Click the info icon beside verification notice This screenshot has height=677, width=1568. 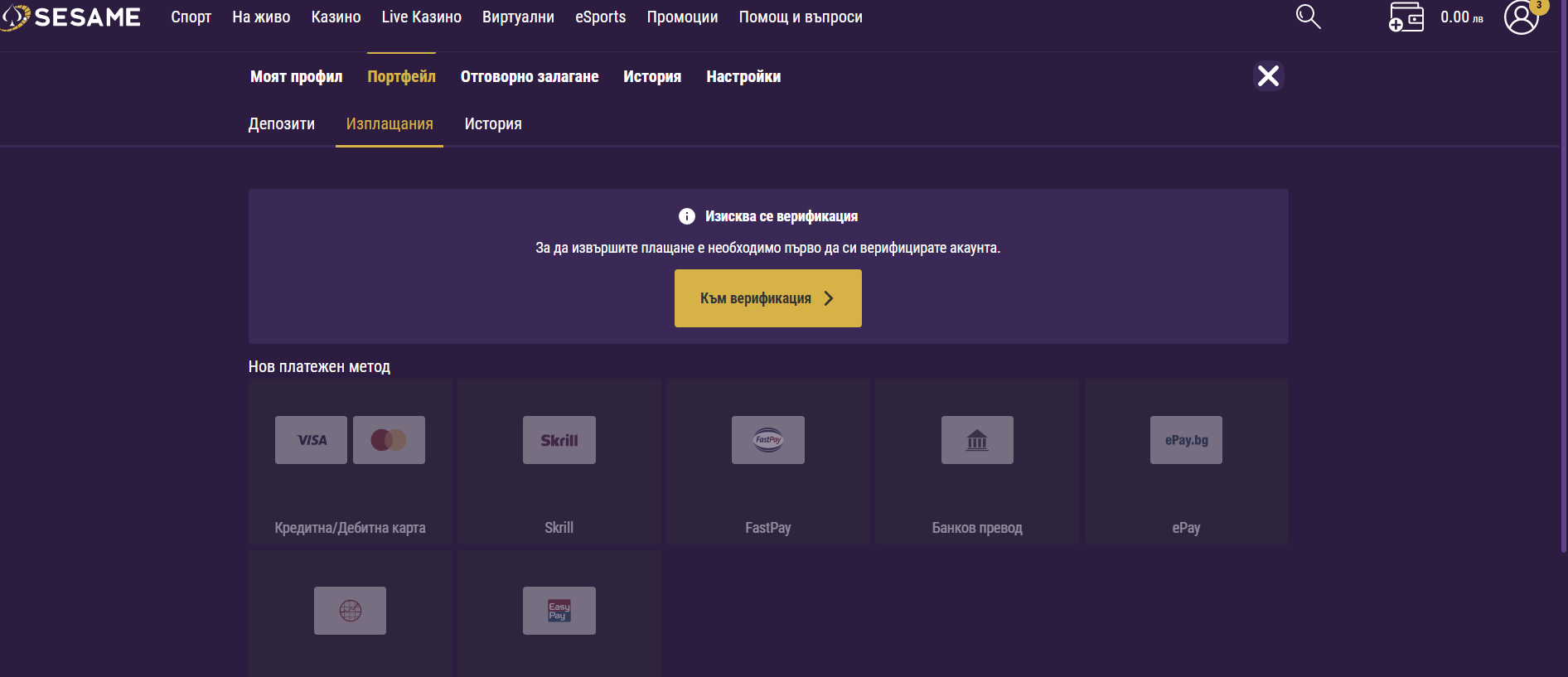pyautogui.click(x=687, y=216)
